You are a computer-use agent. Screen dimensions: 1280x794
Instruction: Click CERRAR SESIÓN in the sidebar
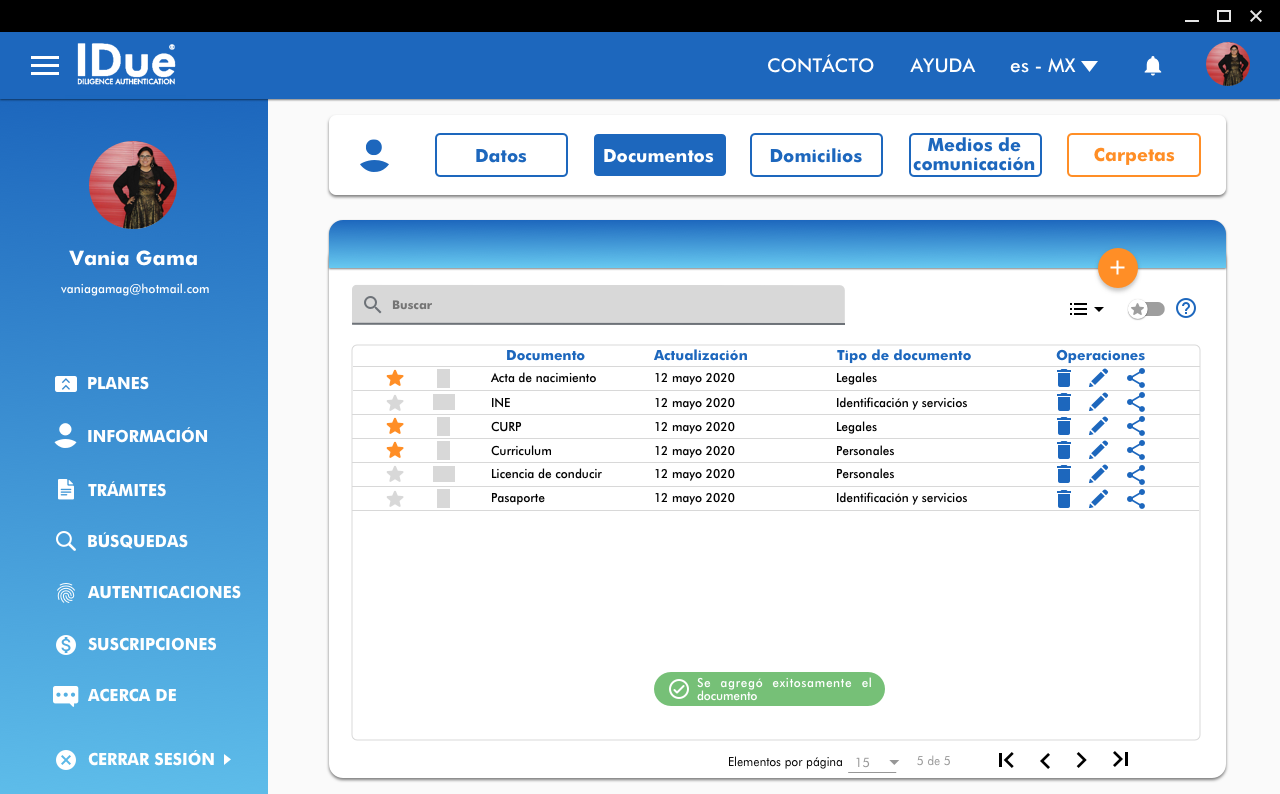tap(150, 759)
